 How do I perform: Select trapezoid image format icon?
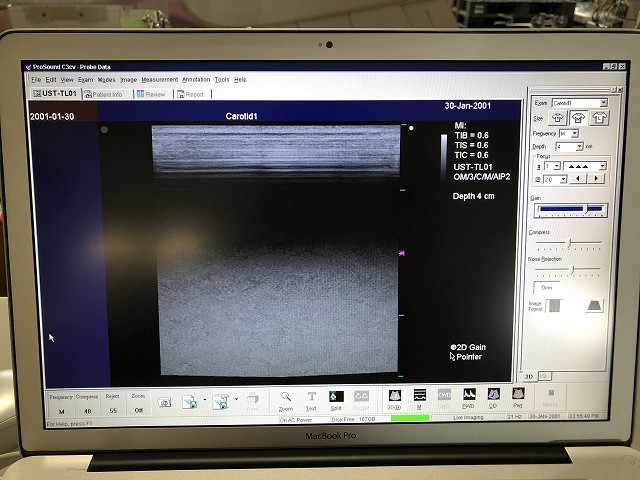(595, 305)
